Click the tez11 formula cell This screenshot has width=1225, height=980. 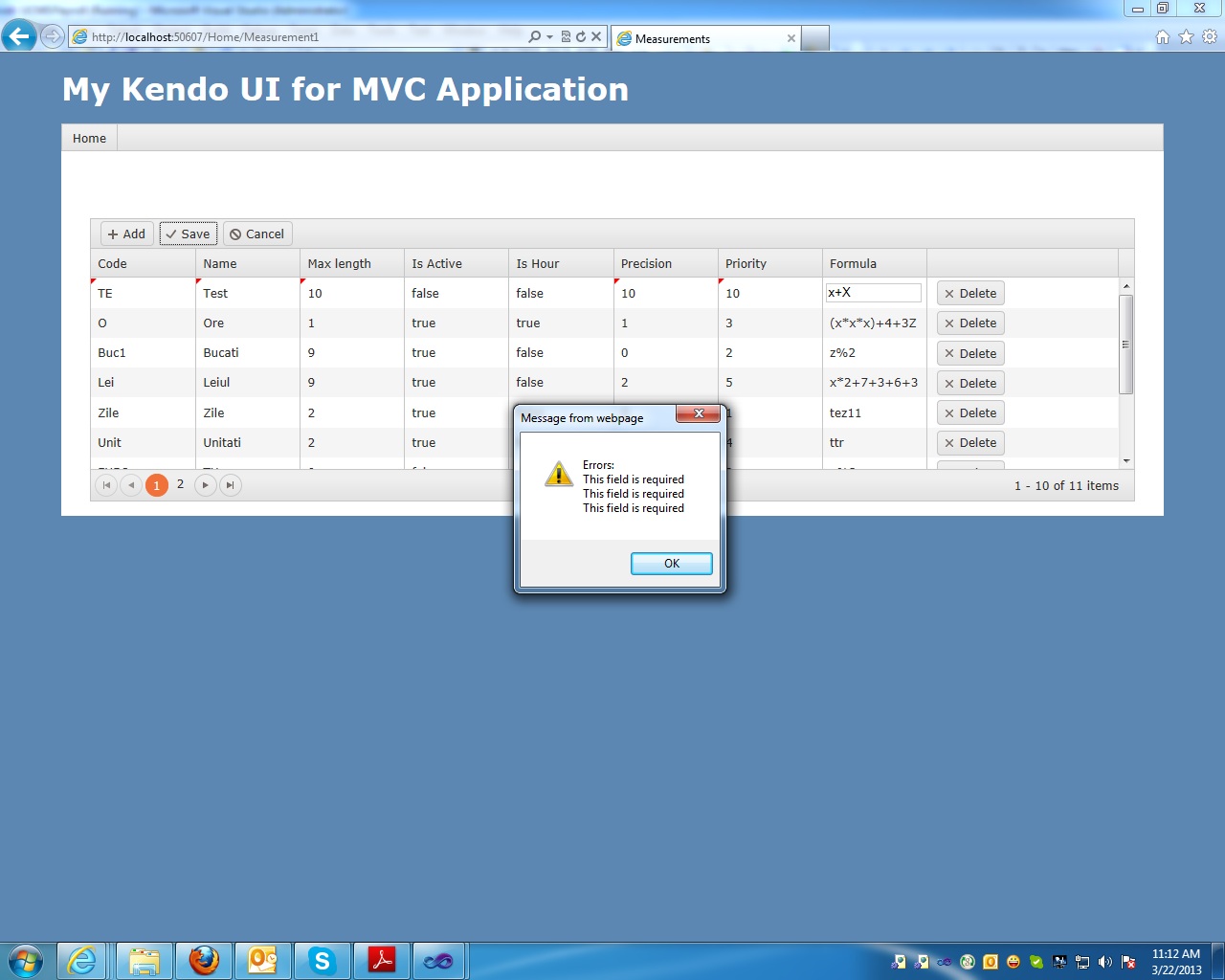click(874, 412)
